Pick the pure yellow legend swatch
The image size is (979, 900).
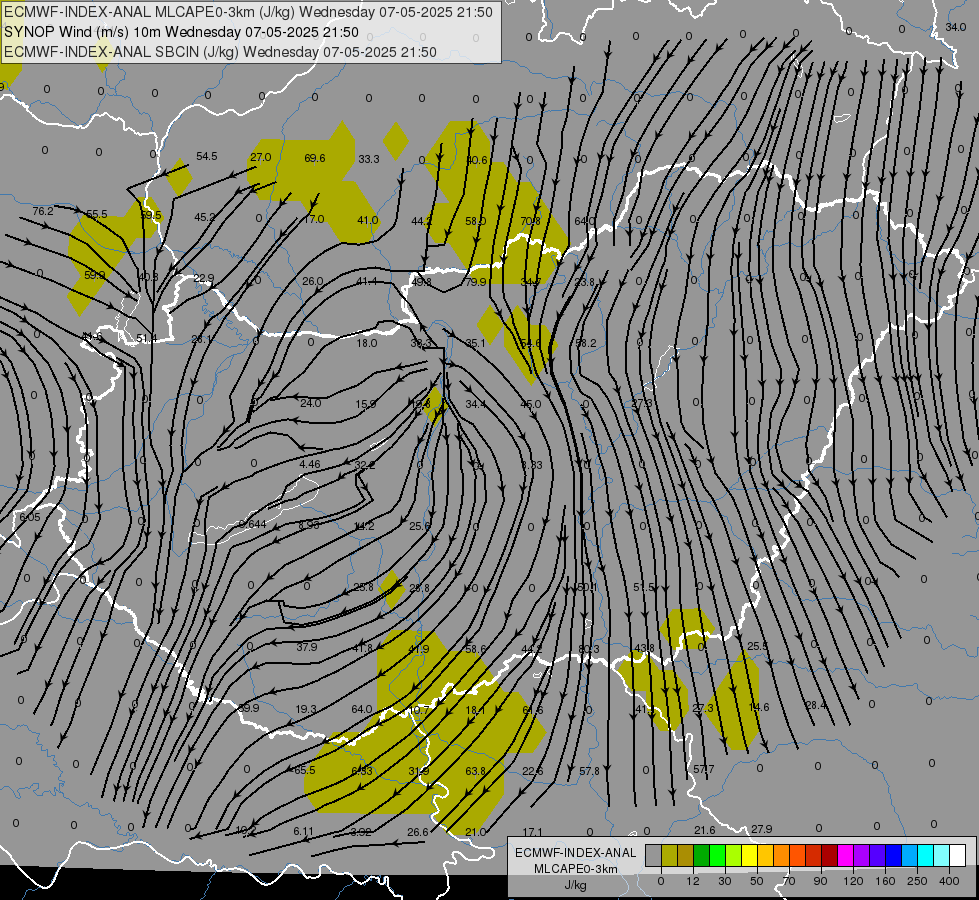tap(749, 855)
